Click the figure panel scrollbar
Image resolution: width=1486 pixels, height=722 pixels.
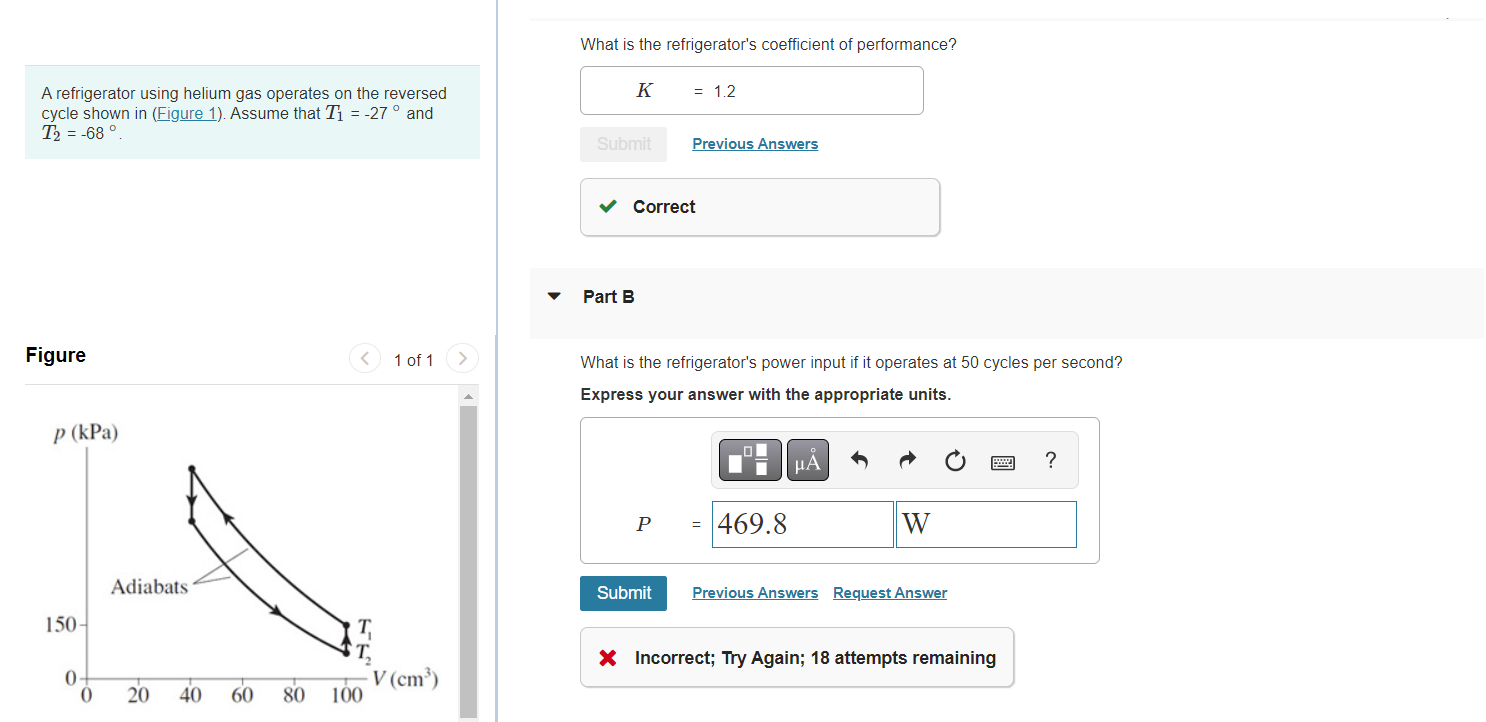pos(468,550)
